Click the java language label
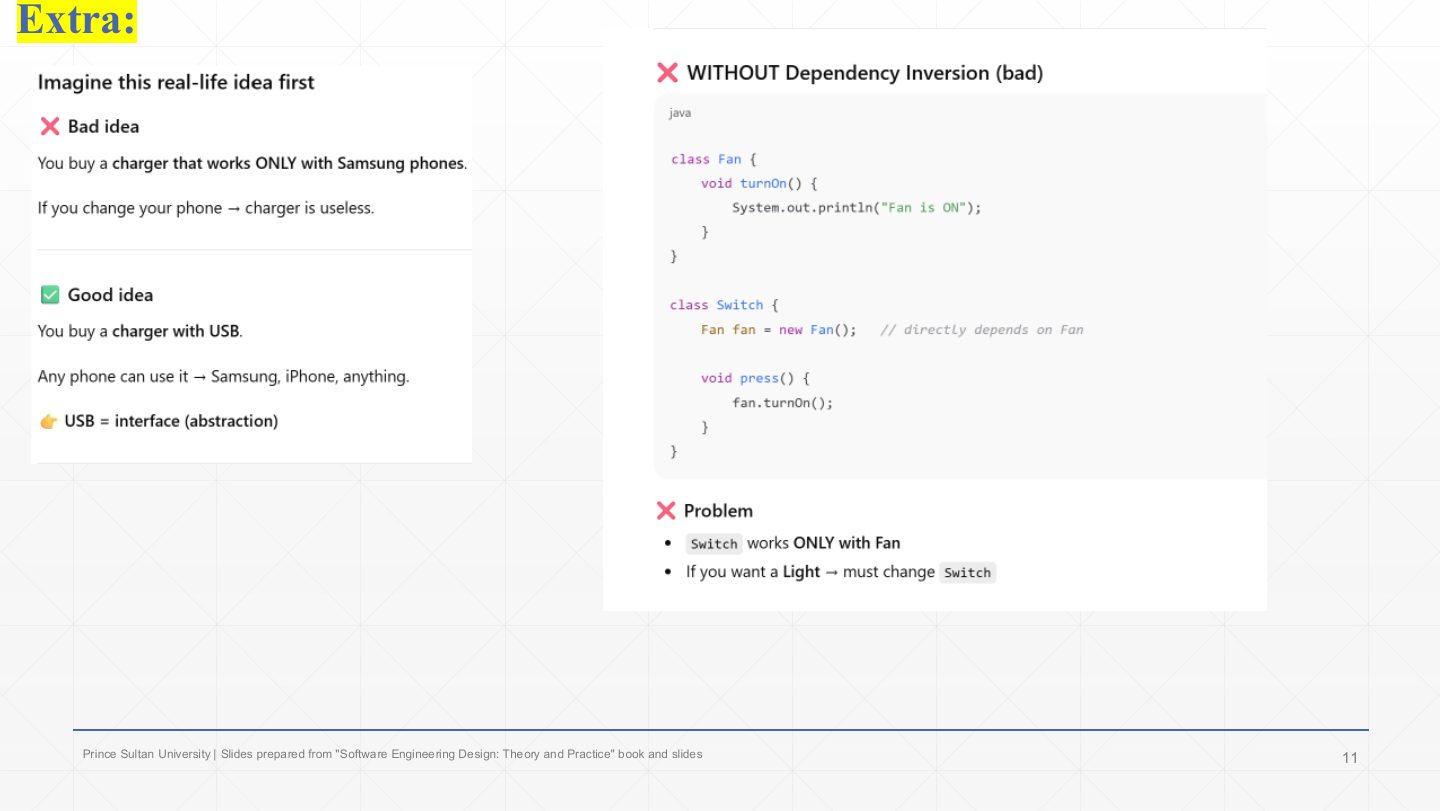 click(680, 113)
